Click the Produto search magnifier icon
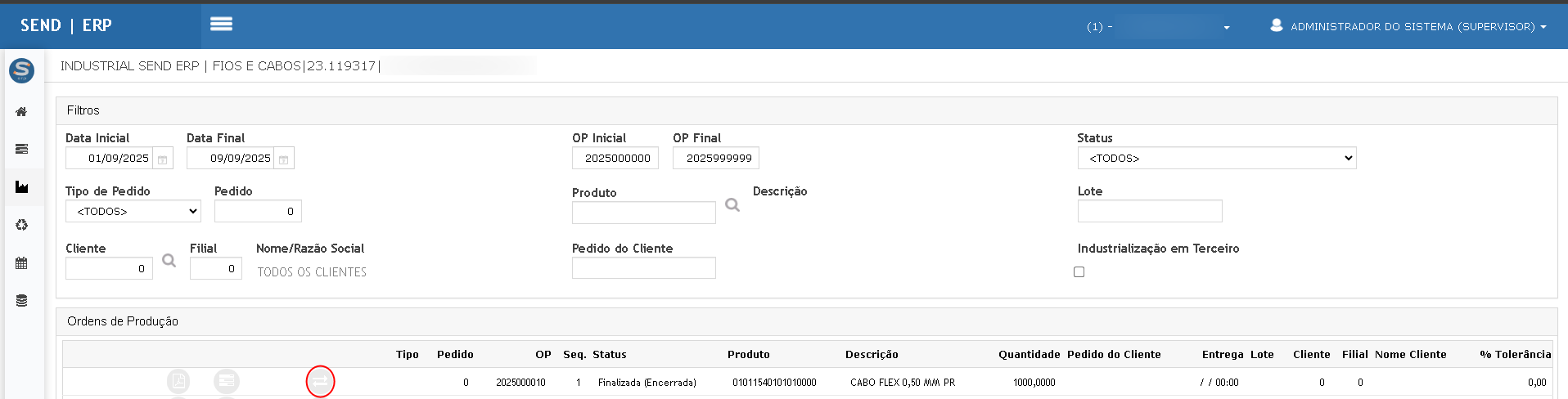 click(732, 205)
